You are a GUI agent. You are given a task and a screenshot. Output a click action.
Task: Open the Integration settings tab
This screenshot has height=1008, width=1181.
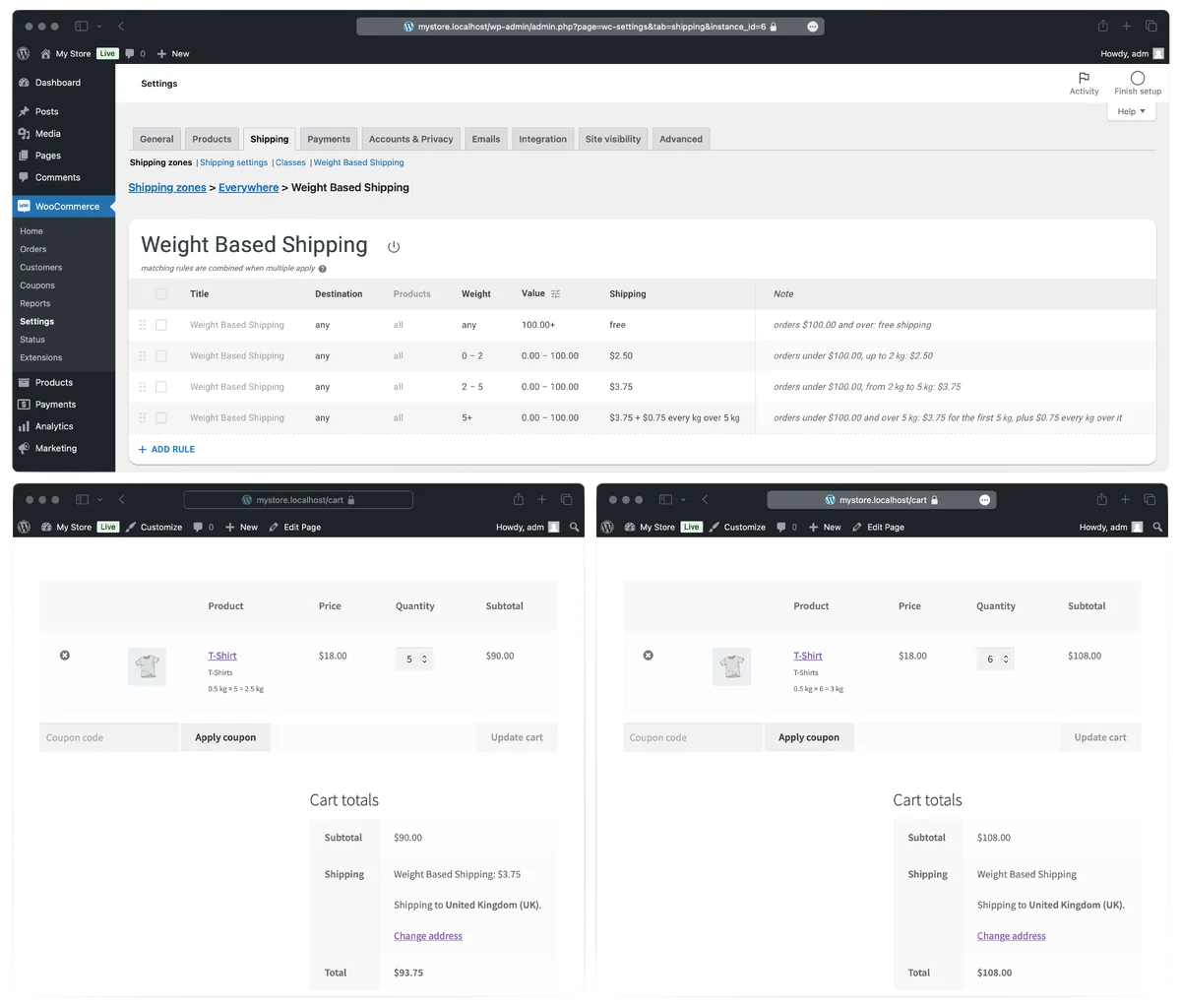[543, 139]
